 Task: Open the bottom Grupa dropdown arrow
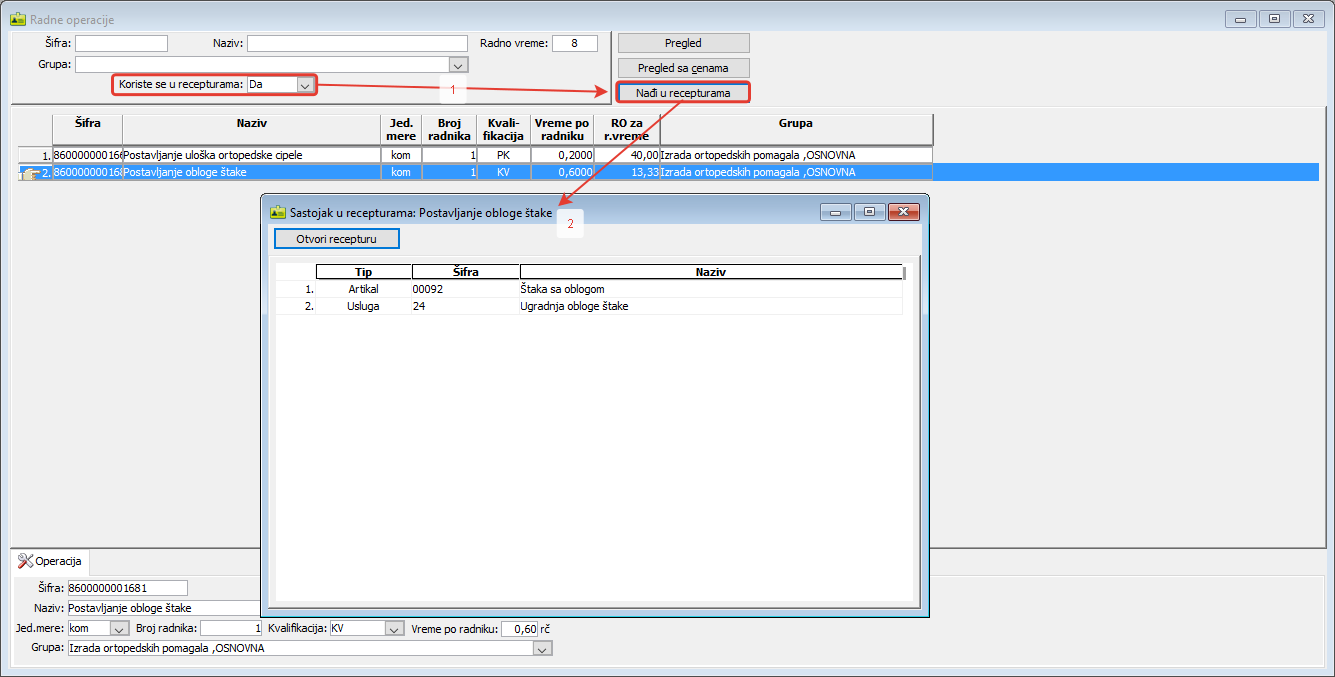tap(542, 649)
